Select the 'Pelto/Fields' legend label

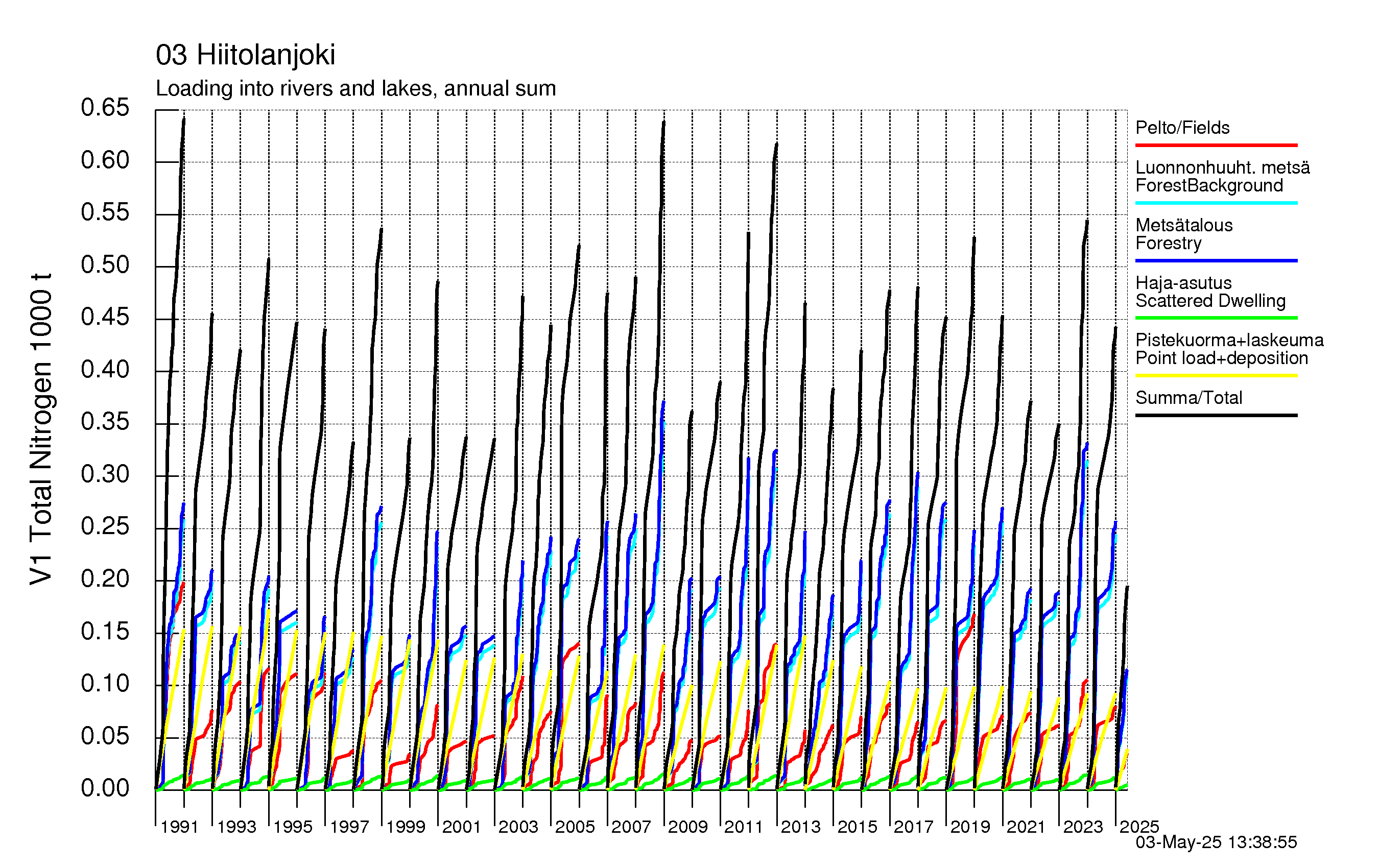1182,128
